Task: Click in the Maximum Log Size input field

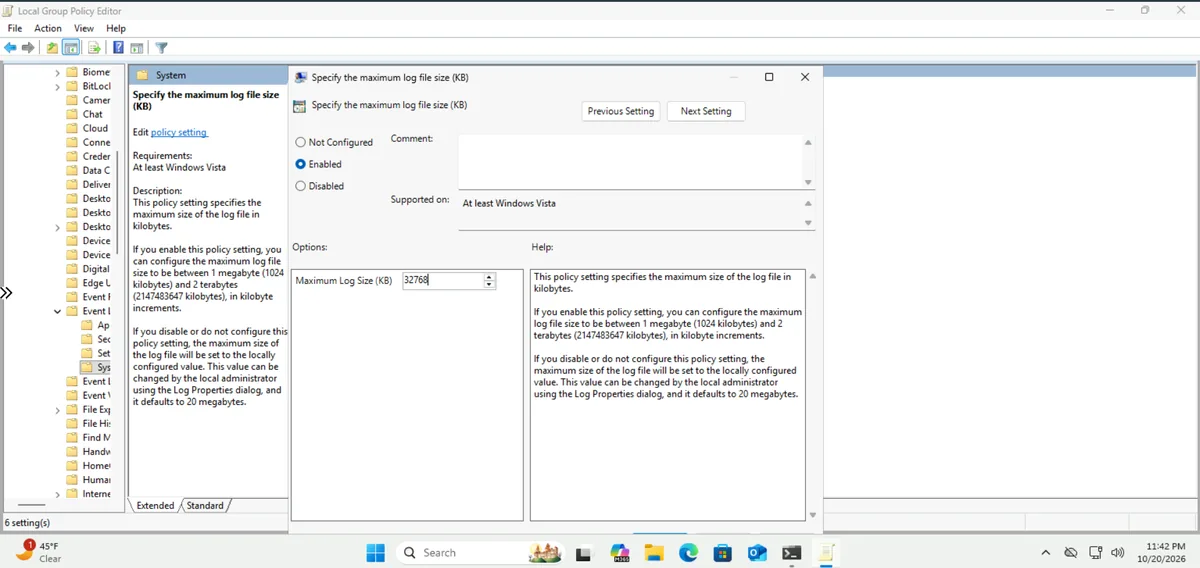Action: pos(443,281)
